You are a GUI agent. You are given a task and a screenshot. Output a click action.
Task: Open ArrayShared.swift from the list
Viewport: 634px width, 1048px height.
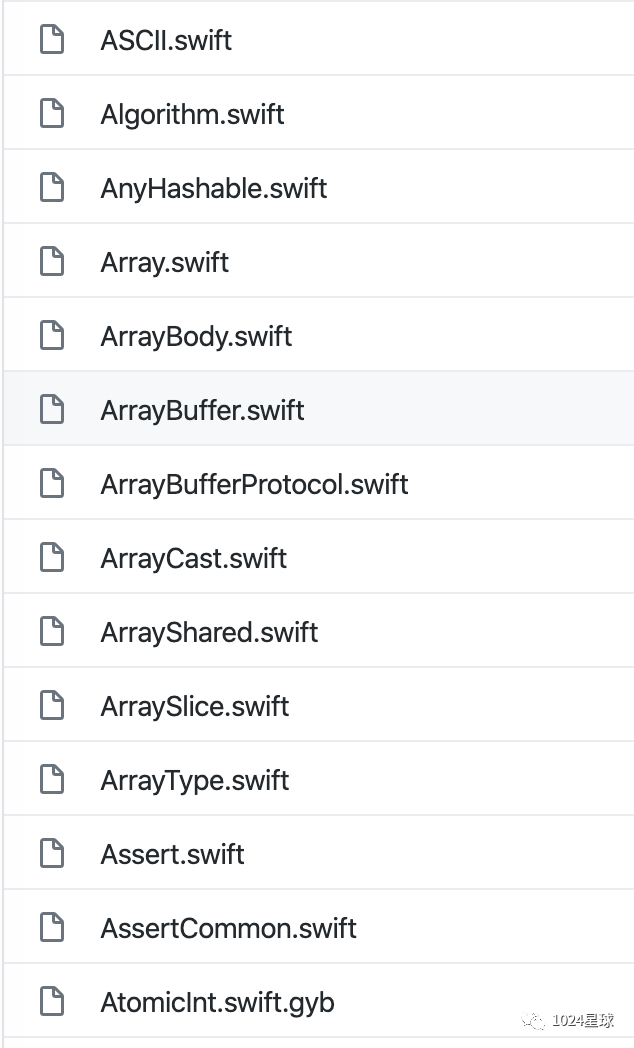(x=209, y=632)
